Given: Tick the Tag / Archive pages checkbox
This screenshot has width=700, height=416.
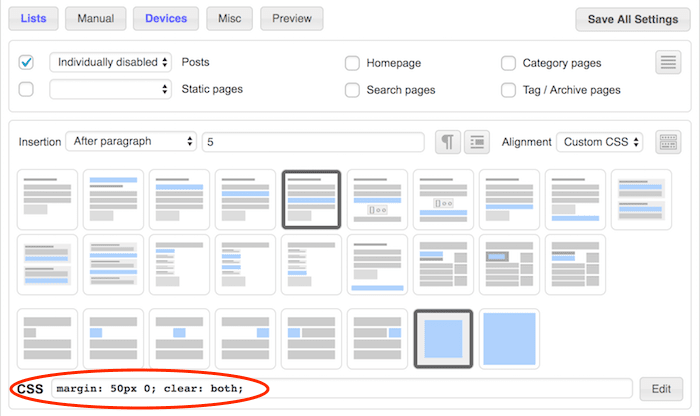Looking at the screenshot, I should [508, 90].
